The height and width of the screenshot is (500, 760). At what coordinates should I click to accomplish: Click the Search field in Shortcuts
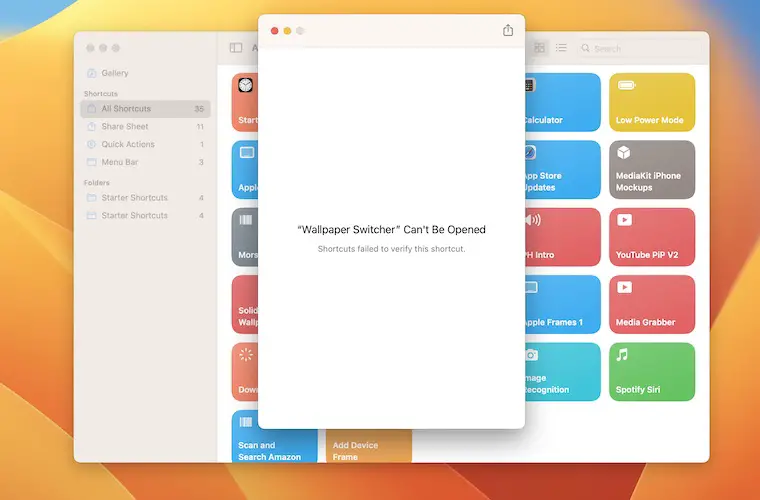pyautogui.click(x=640, y=48)
